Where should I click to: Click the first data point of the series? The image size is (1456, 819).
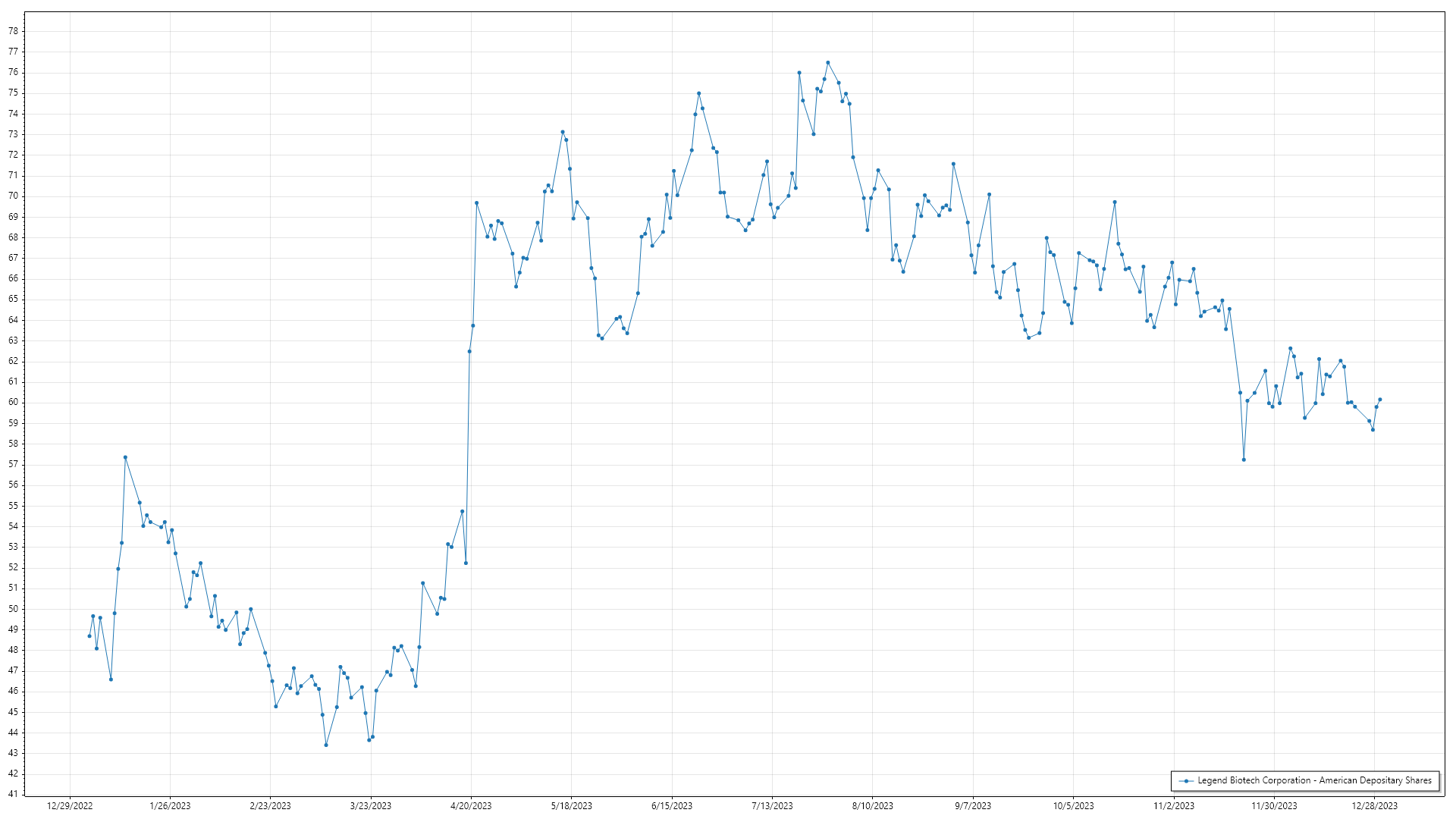[x=89, y=636]
